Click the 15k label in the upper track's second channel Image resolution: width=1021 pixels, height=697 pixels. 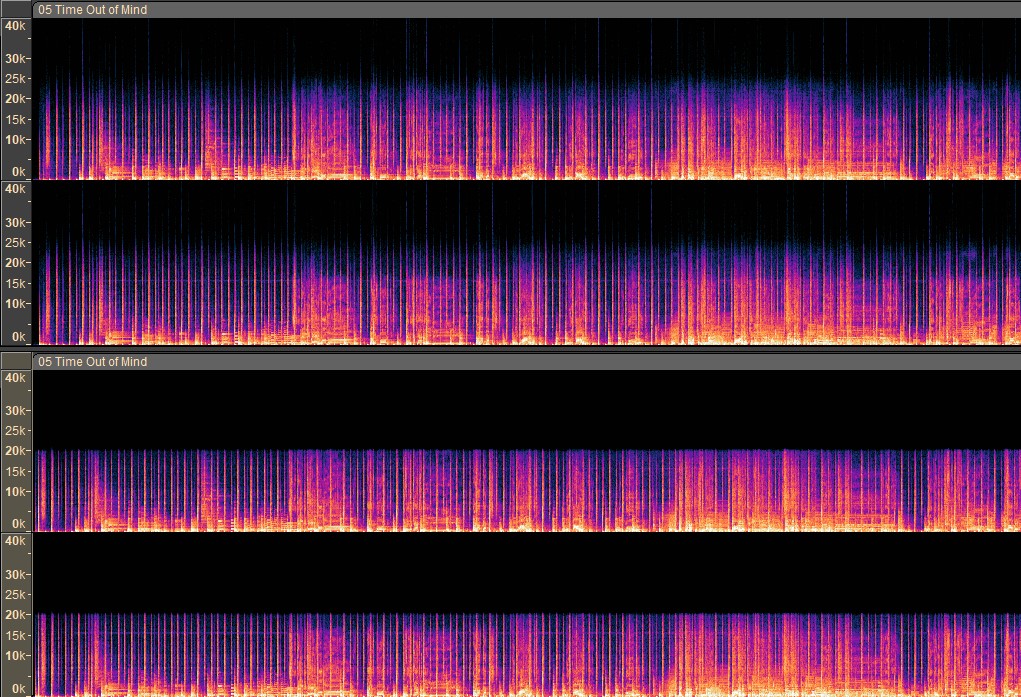(15, 283)
